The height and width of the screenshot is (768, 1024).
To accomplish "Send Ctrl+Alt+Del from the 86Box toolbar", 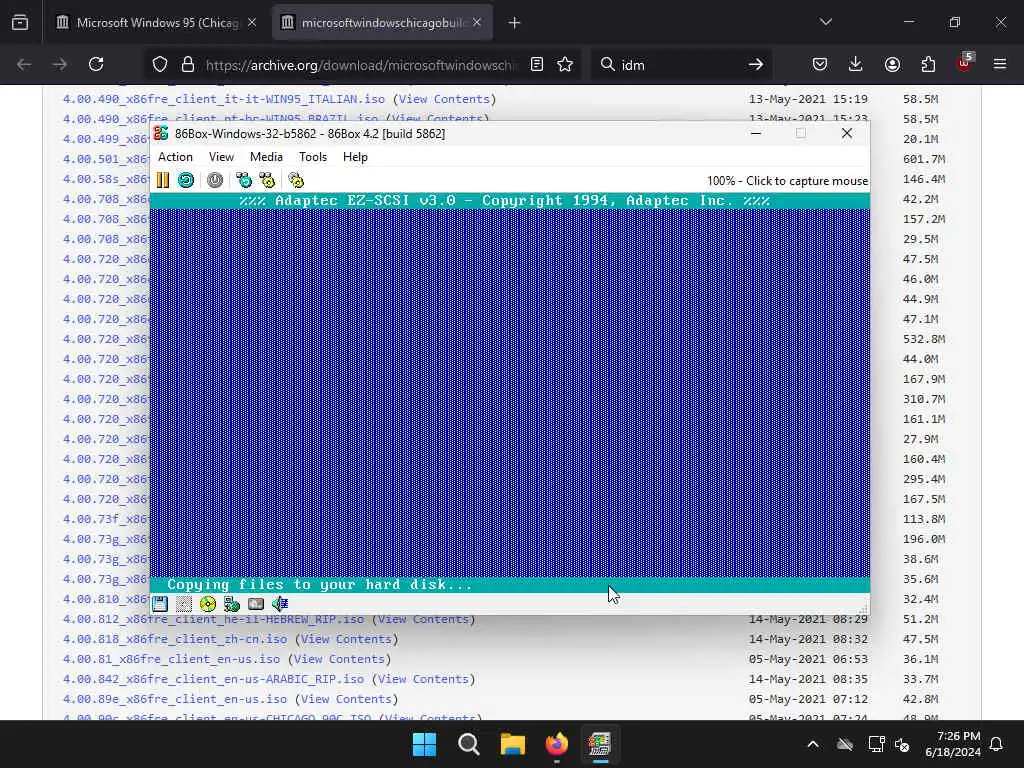I will pos(244,180).
